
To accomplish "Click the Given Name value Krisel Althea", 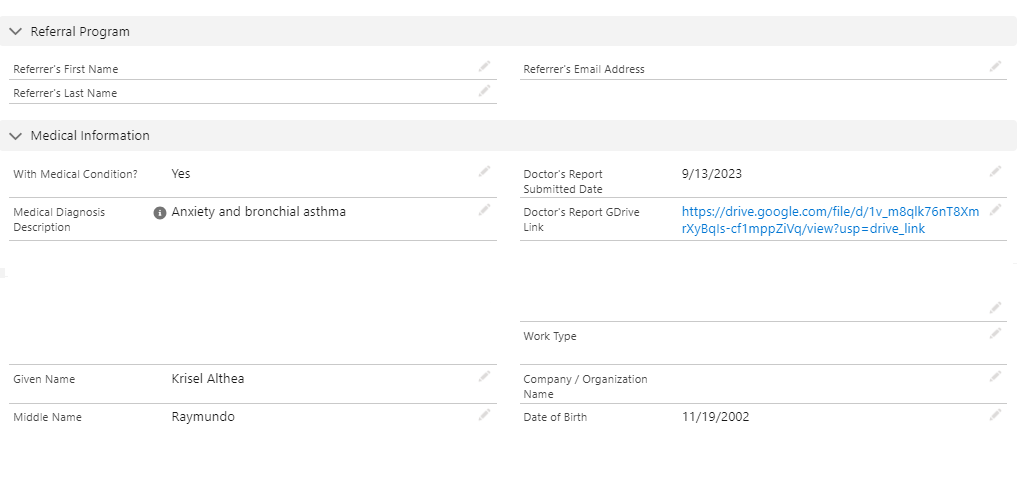I will (208, 379).
